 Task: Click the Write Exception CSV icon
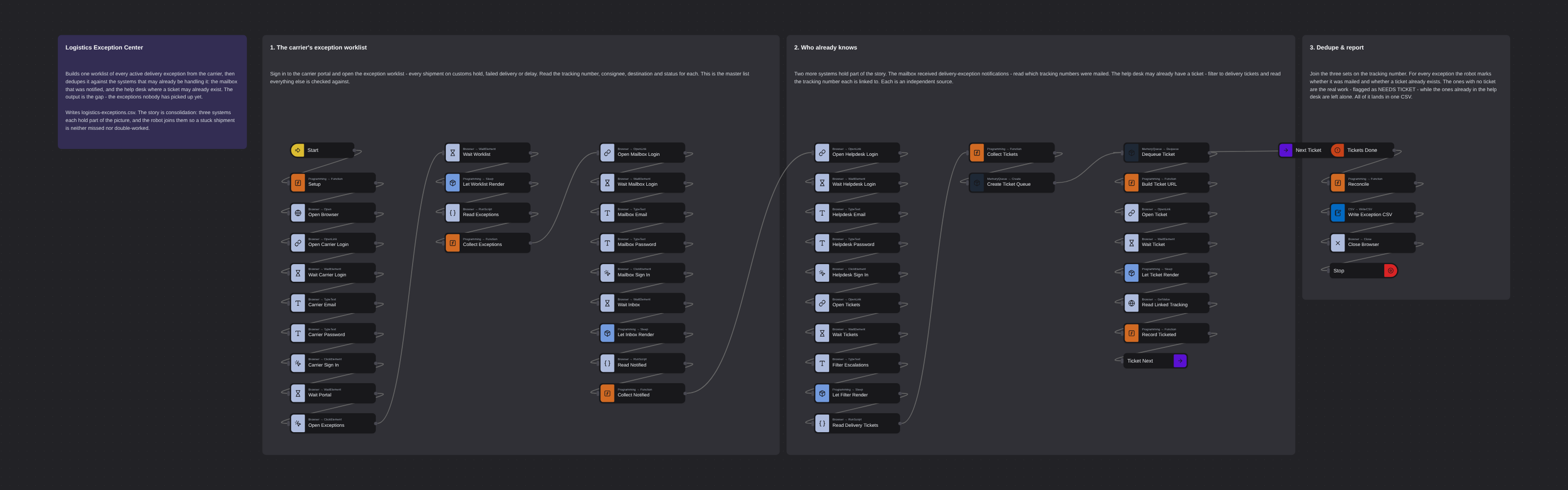pos(1337,213)
